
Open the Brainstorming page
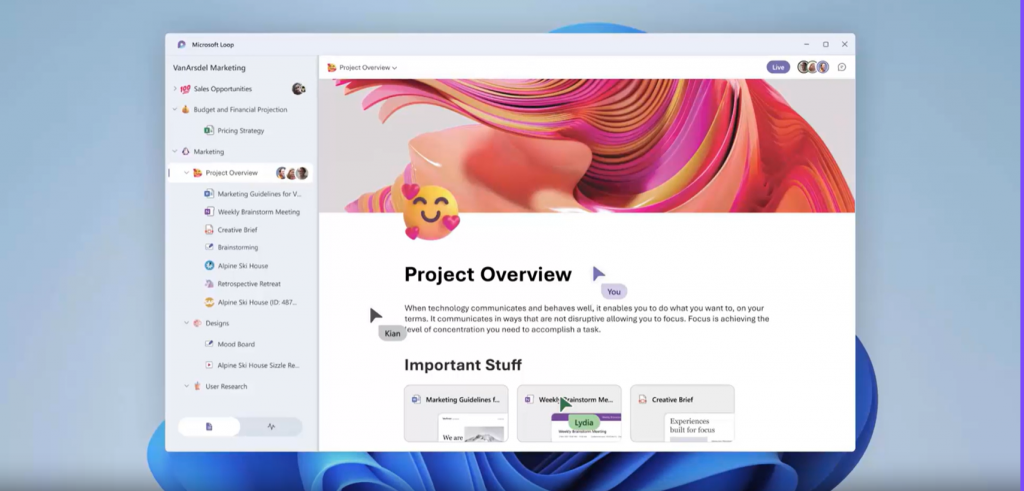click(x=238, y=247)
